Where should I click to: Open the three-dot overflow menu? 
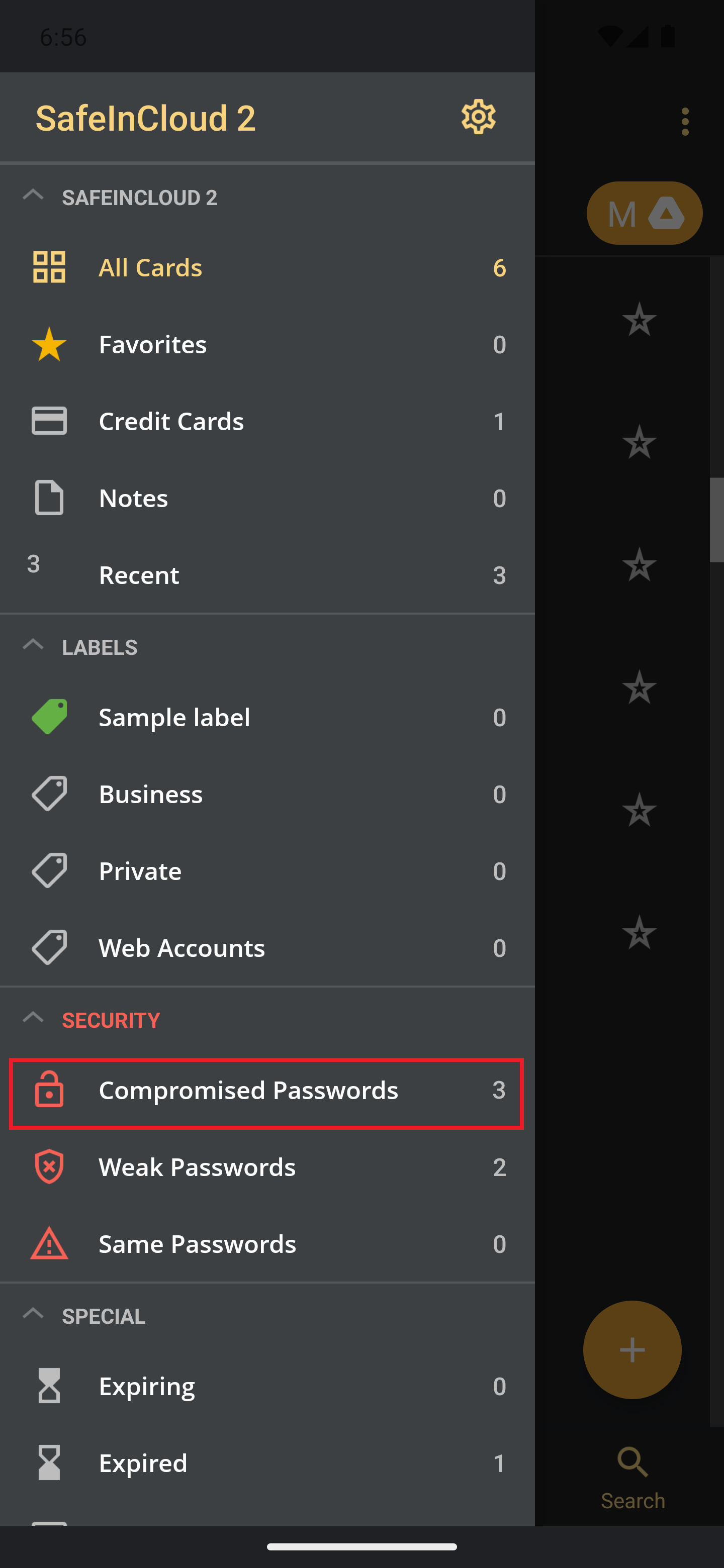[x=685, y=122]
